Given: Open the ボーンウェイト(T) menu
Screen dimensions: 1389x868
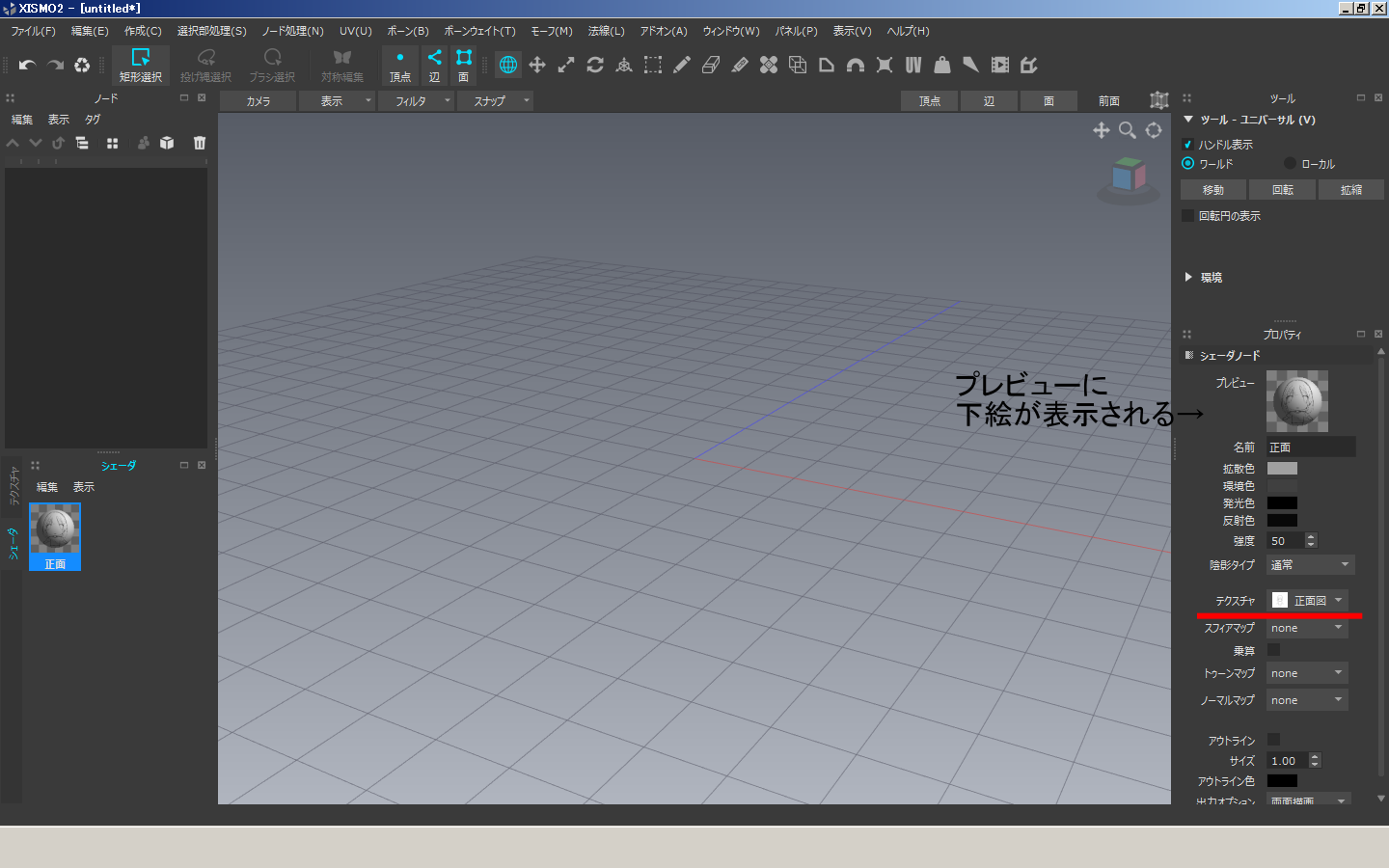Looking at the screenshot, I should 479,31.
